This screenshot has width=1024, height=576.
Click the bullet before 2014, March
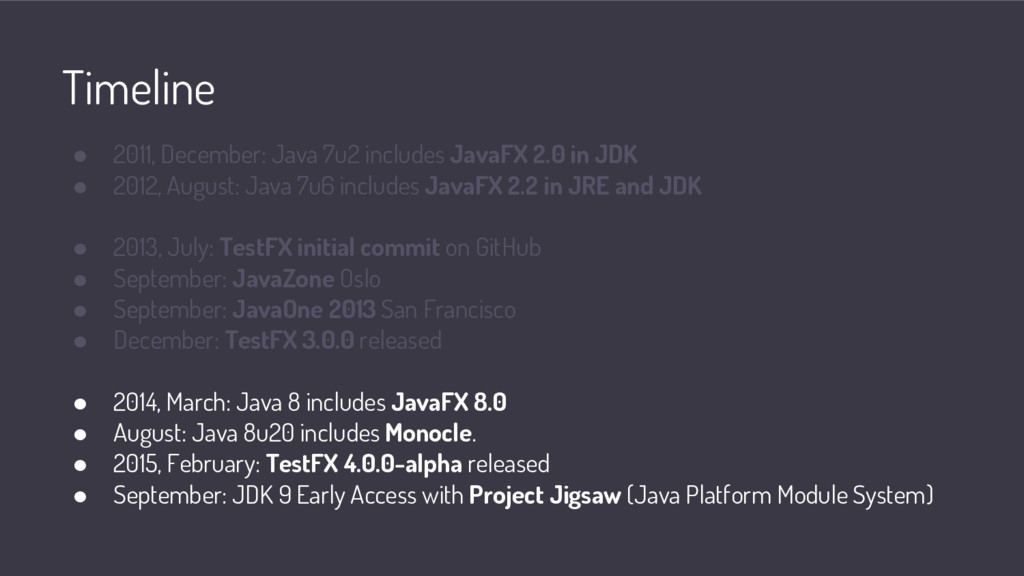click(80, 404)
